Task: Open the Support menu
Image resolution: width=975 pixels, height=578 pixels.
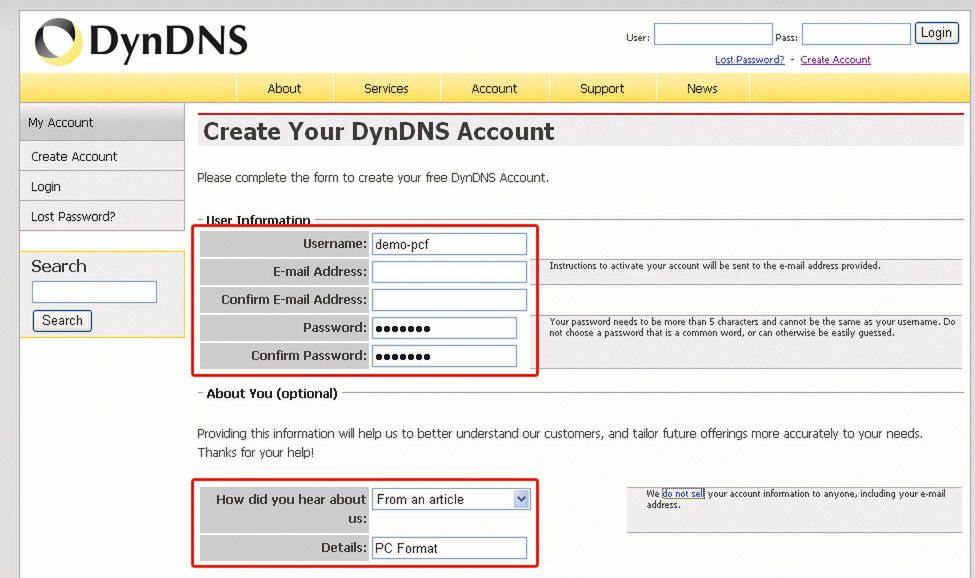Action: (x=602, y=88)
